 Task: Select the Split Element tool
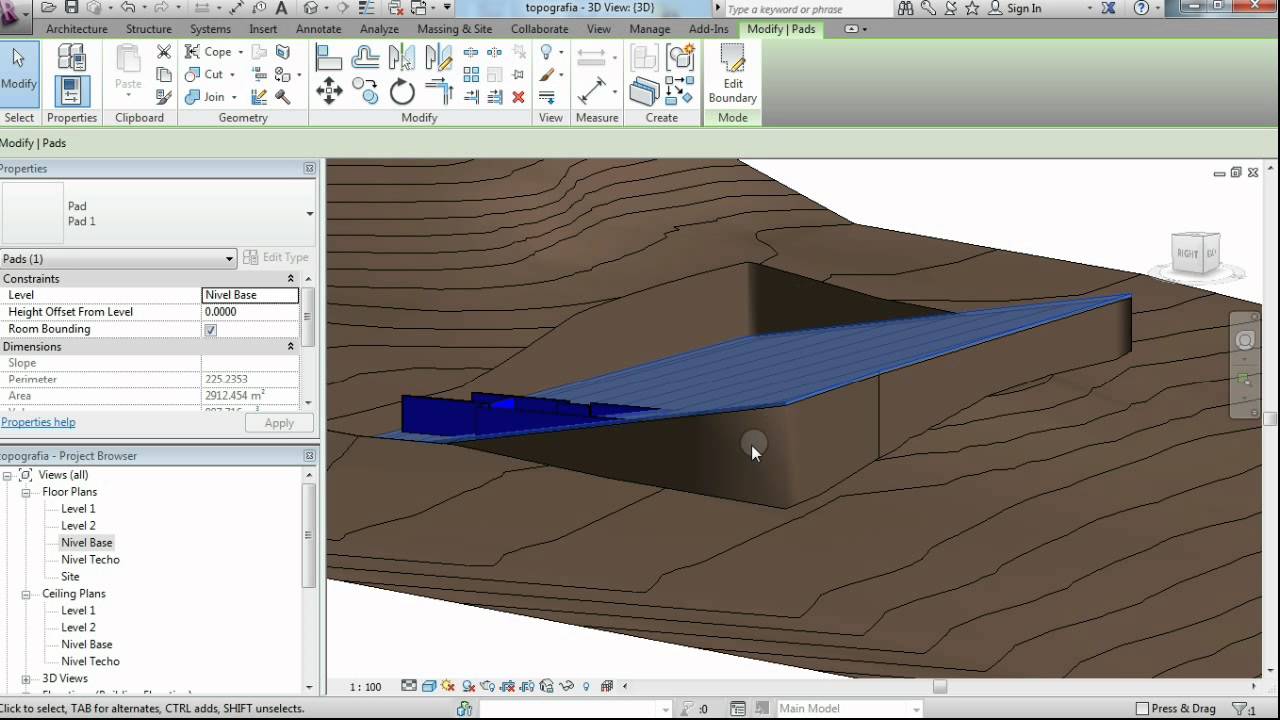pyautogui.click(x=472, y=51)
